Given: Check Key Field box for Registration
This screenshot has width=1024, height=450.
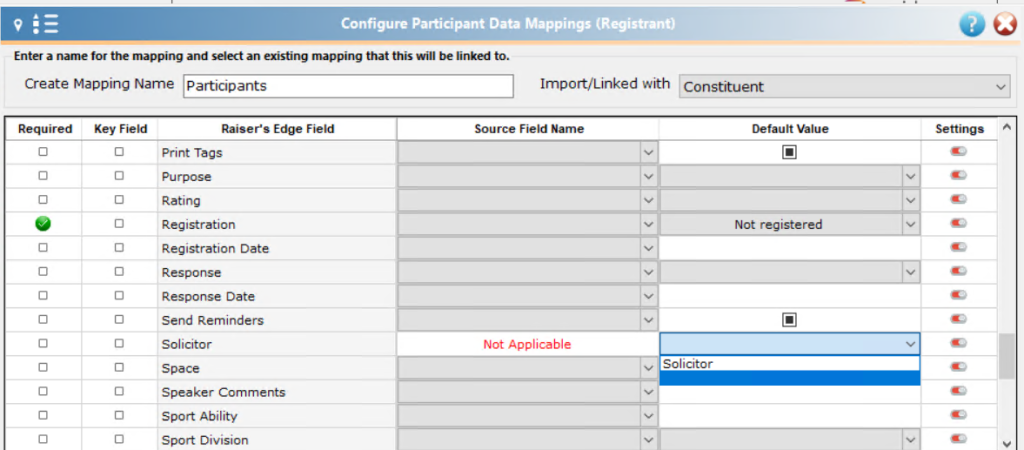Looking at the screenshot, I should pyautogui.click(x=119, y=223).
